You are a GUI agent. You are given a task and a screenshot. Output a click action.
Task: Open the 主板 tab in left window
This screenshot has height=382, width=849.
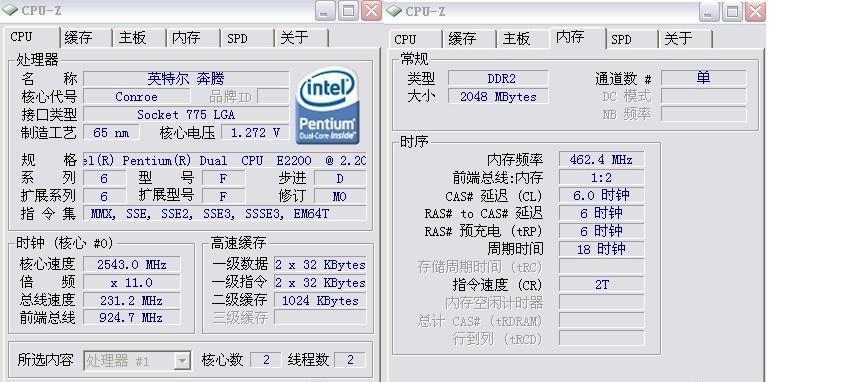(x=139, y=38)
